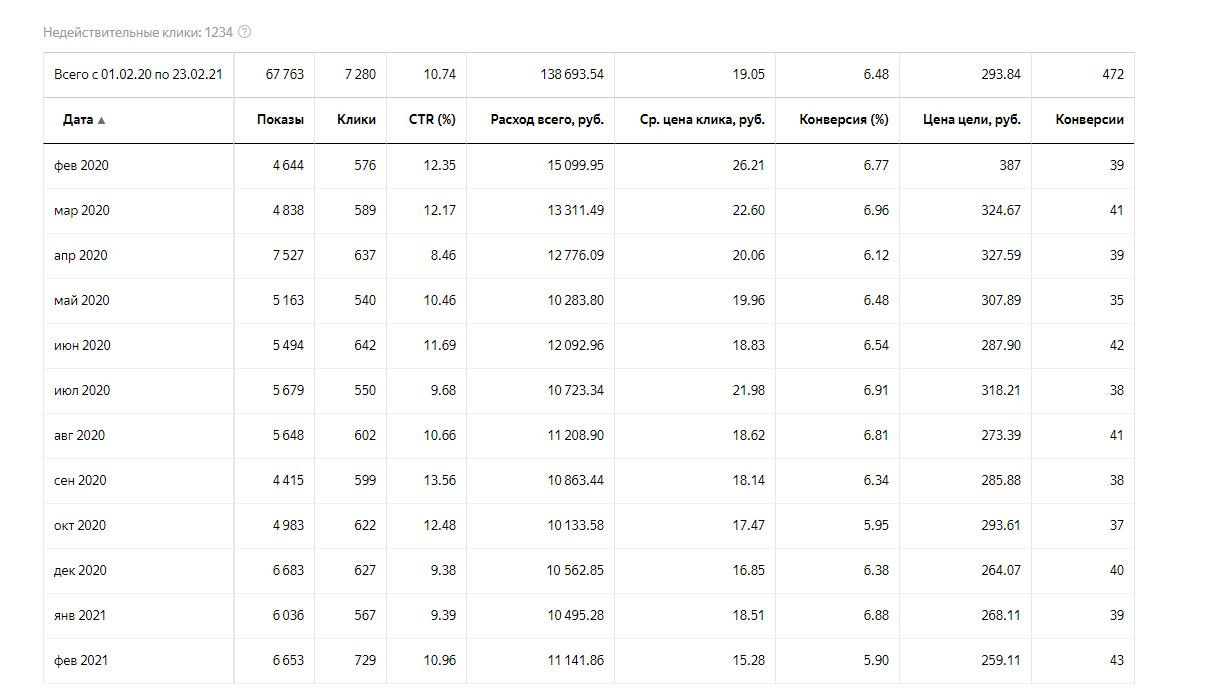
Task: Click the Цена цели, руб. header
Action: (x=972, y=119)
